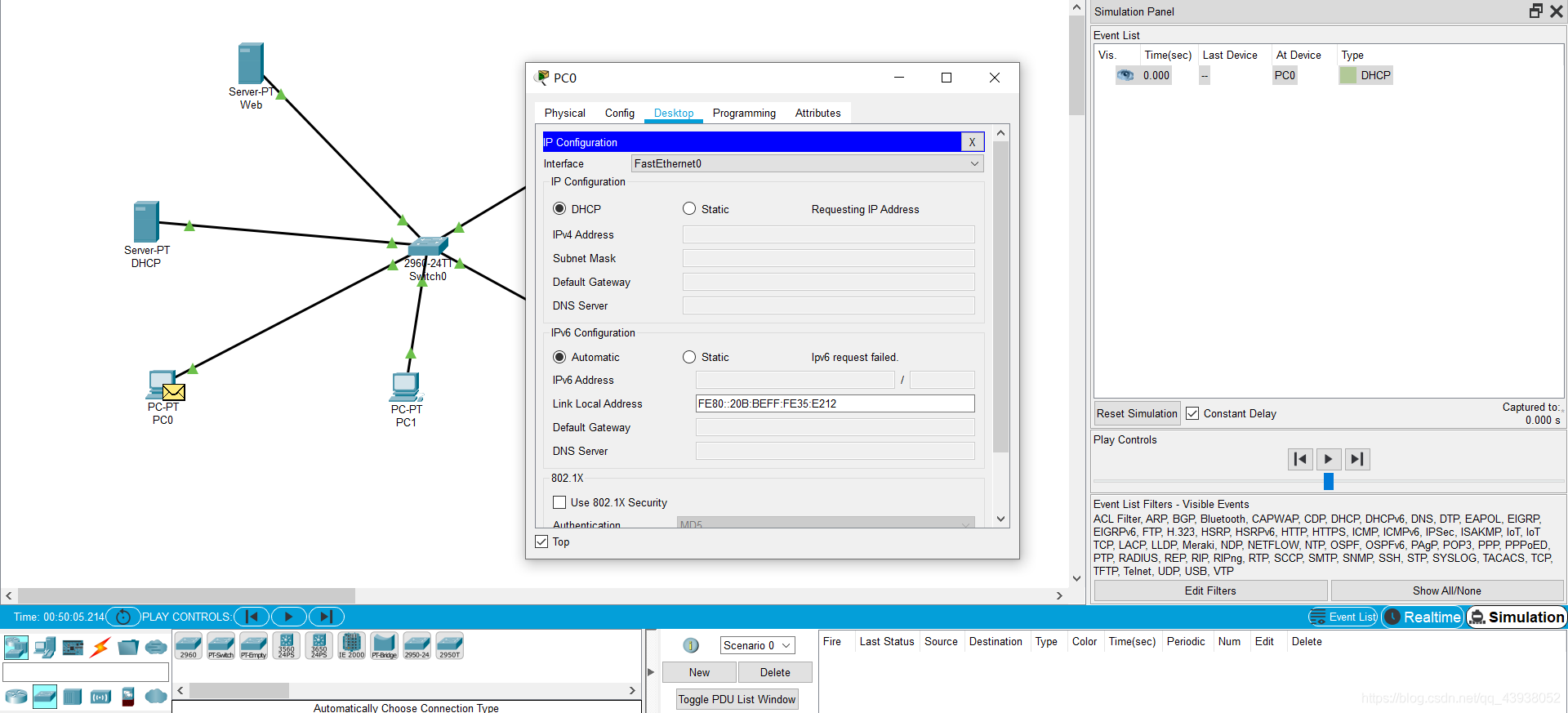Viewport: 1568px width, 713px height.
Task: Click the Edit Filters button
Action: tap(1210, 590)
